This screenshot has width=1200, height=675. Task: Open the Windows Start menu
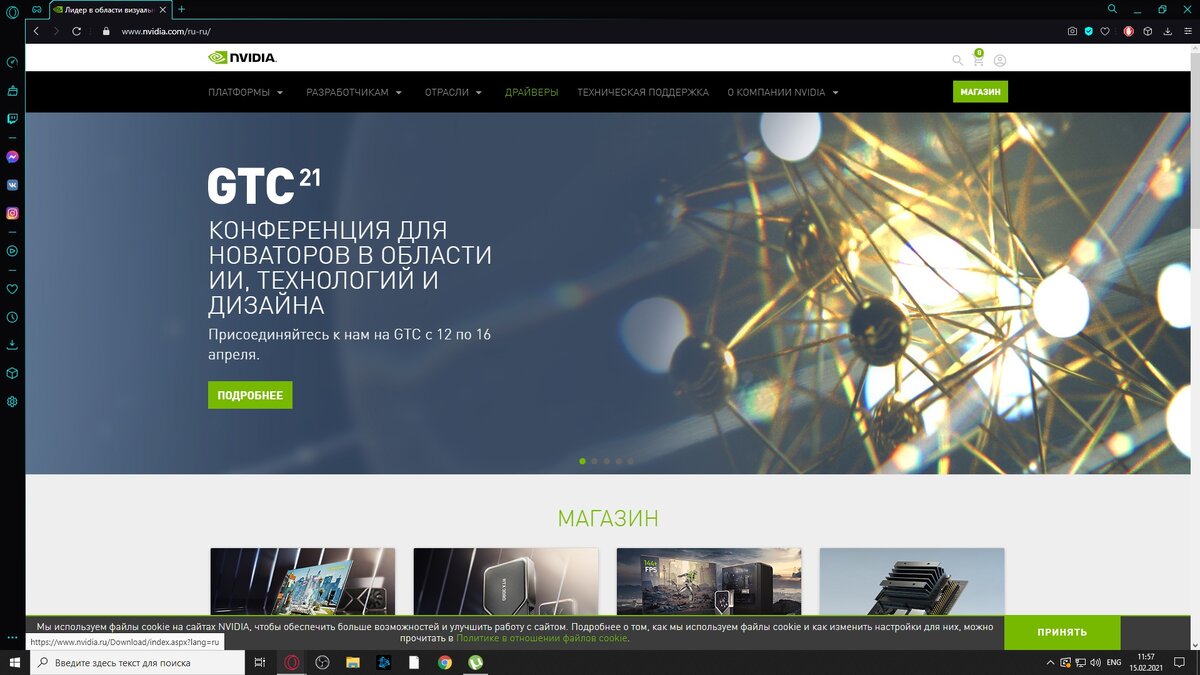coord(14,662)
